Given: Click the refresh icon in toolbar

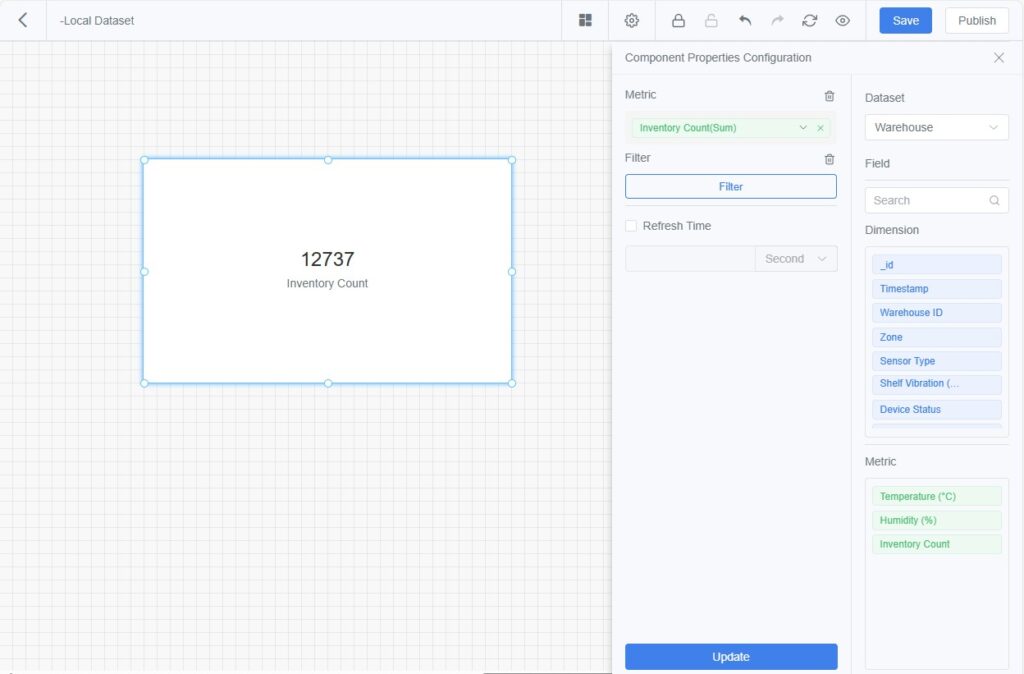Looking at the screenshot, I should (x=810, y=20).
